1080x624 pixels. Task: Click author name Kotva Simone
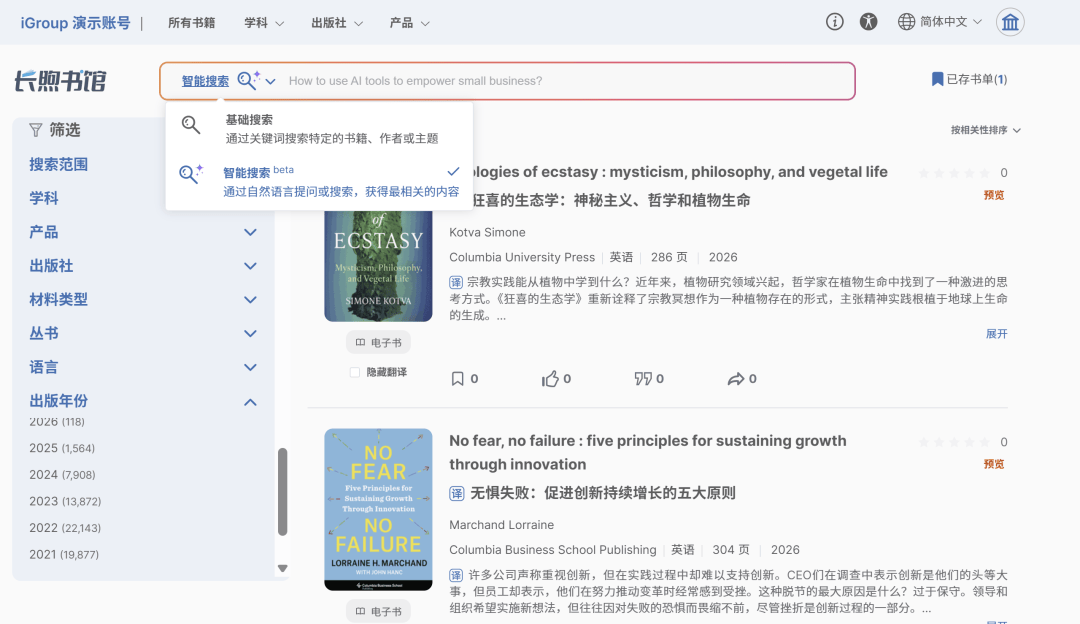click(x=487, y=233)
